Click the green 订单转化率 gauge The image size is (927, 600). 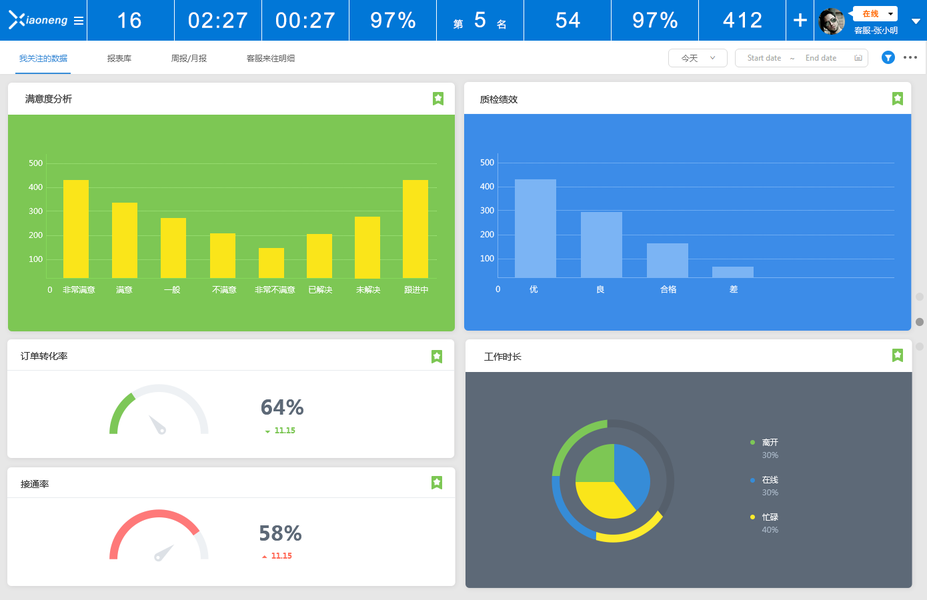pos(158,409)
